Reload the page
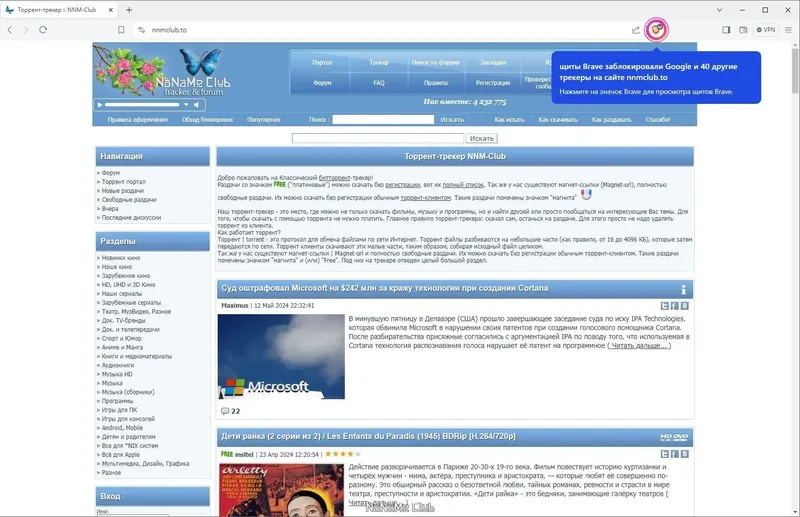Screen dimensions: 800x517 click(43, 30)
